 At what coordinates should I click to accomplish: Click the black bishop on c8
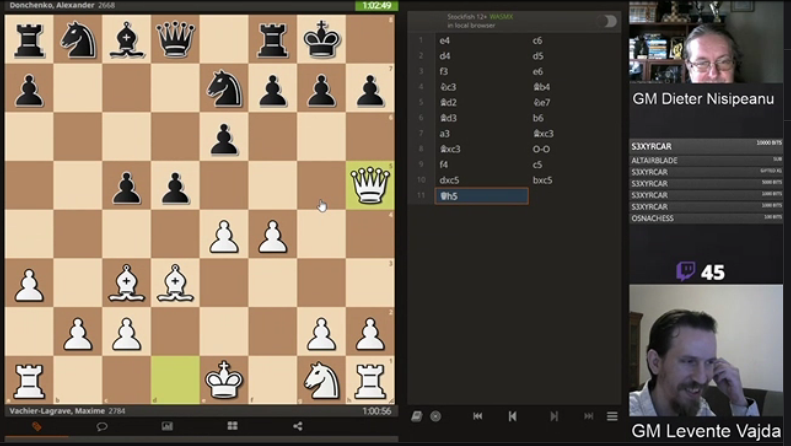(x=126, y=39)
